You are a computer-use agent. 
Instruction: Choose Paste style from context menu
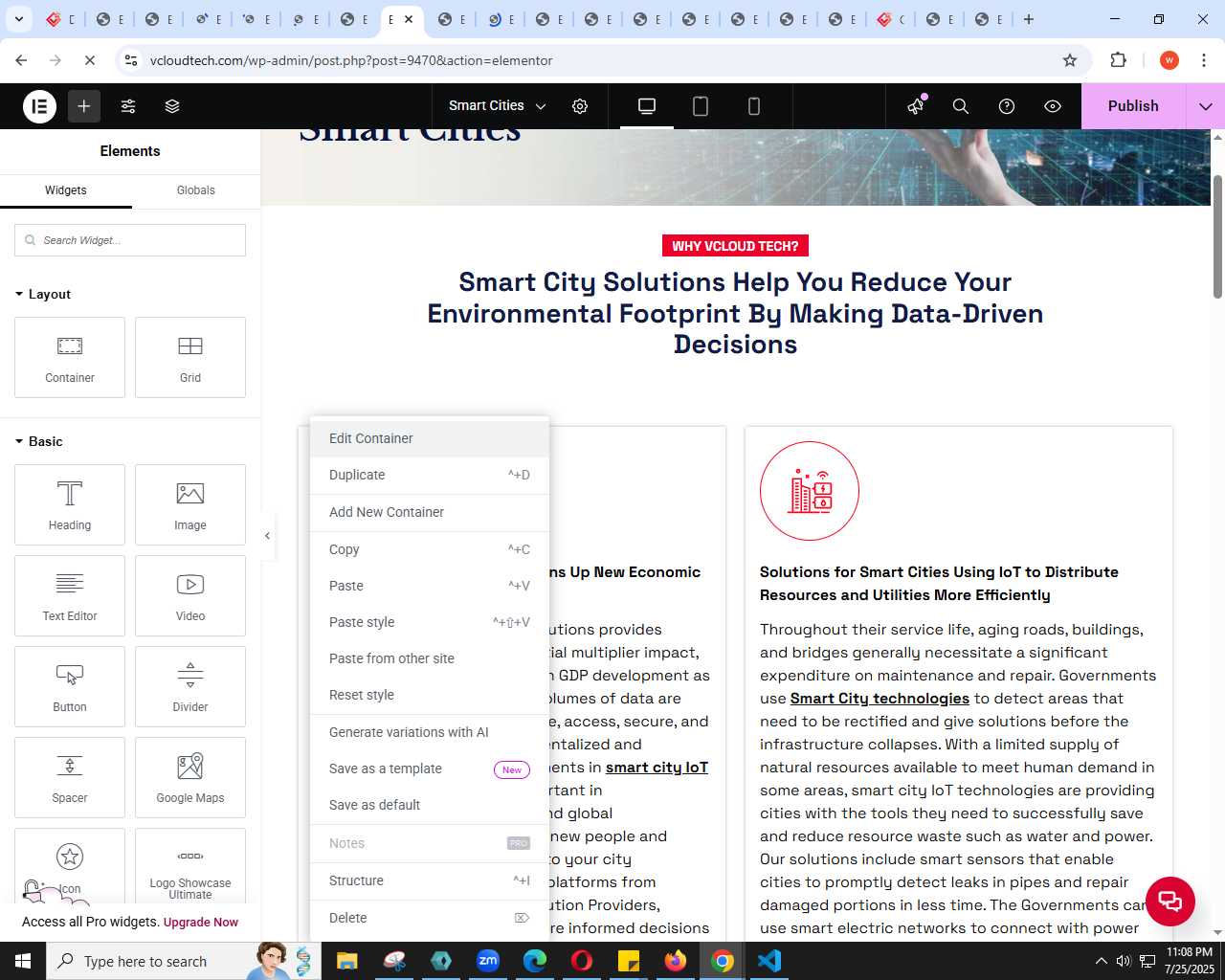coord(430,622)
